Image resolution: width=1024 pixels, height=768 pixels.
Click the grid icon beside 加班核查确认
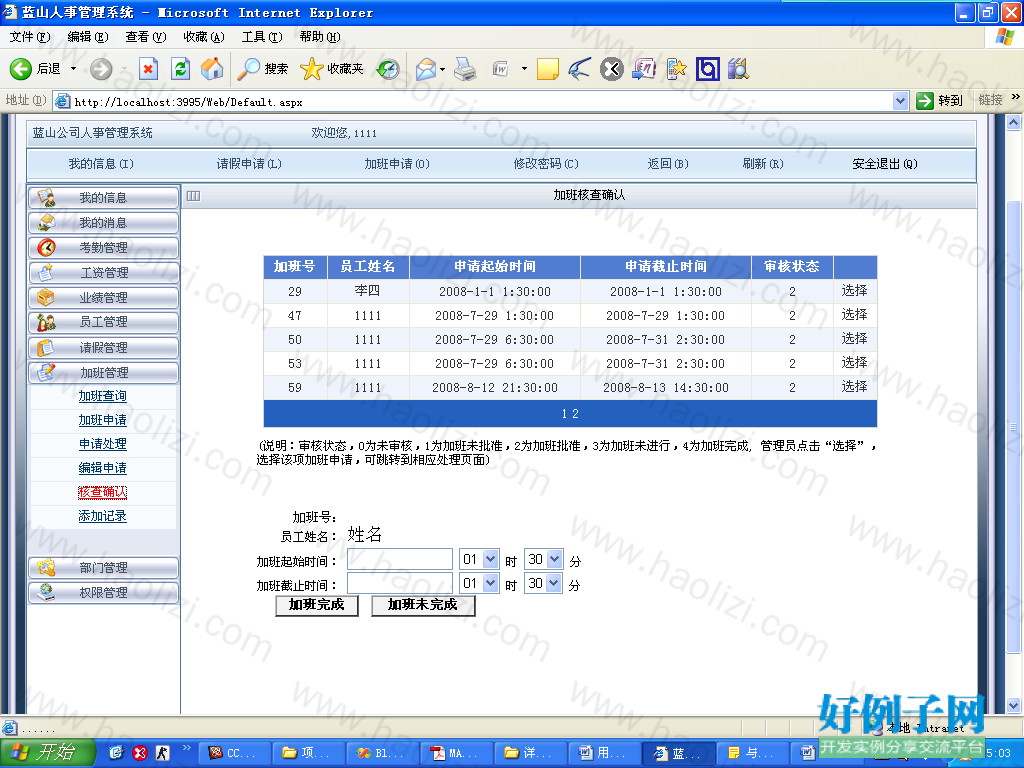coord(193,195)
